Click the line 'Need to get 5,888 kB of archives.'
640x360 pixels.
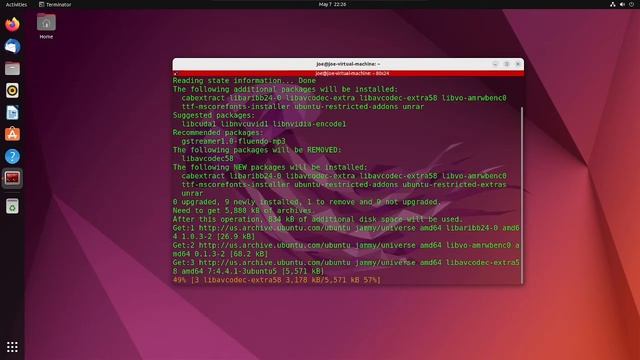[243, 211]
